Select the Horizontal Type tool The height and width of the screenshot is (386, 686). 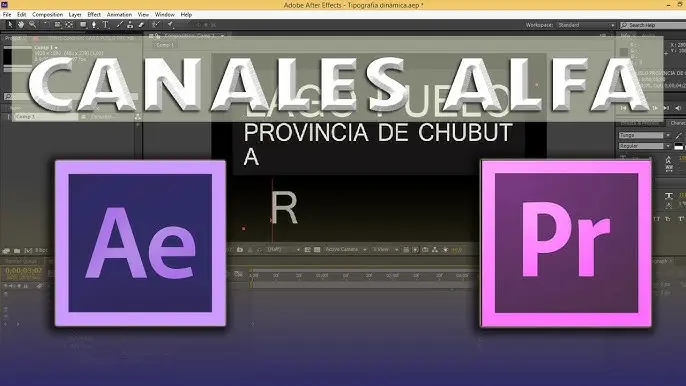coord(105,25)
